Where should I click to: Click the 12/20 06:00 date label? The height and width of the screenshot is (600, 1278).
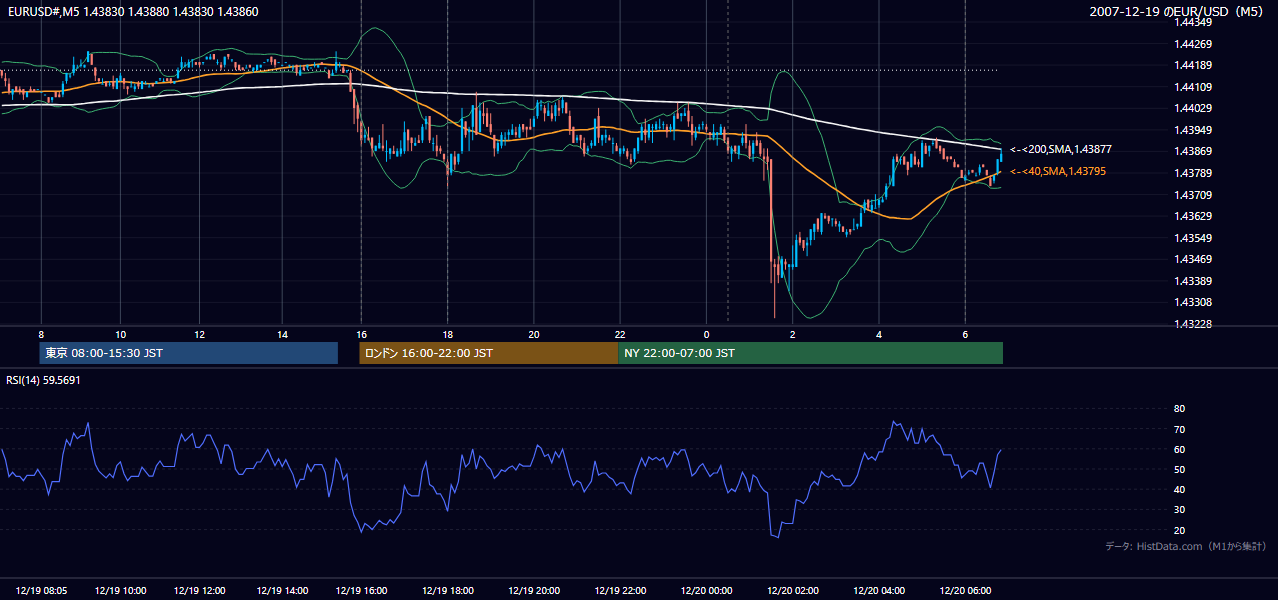964,591
